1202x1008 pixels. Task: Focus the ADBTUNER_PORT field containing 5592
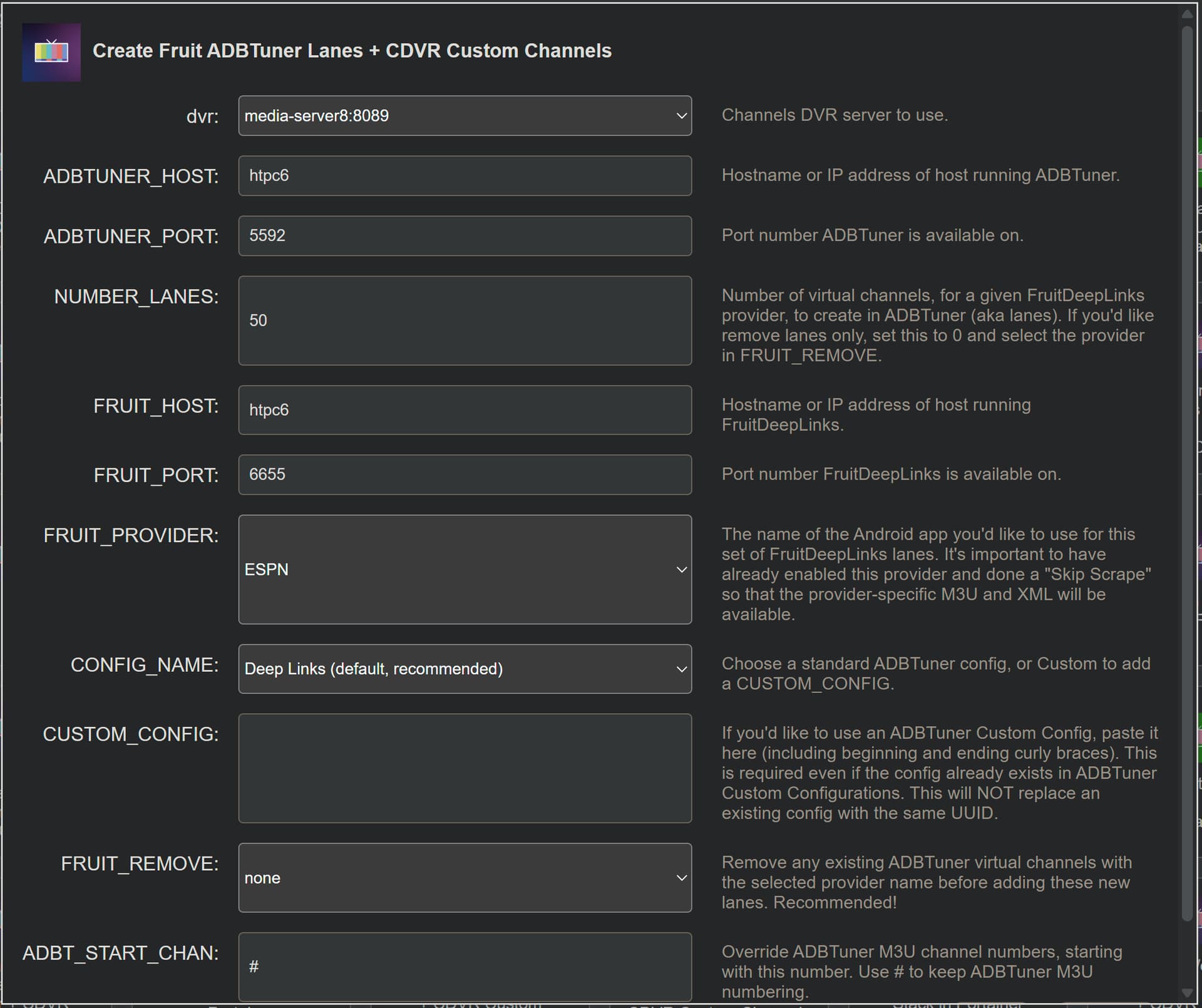[x=464, y=236]
